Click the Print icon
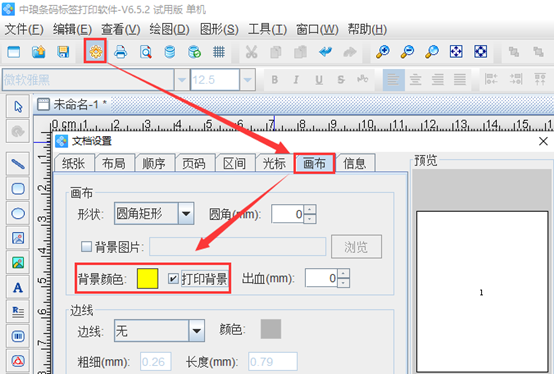Viewport: 554px width, 374px height. (x=121, y=52)
